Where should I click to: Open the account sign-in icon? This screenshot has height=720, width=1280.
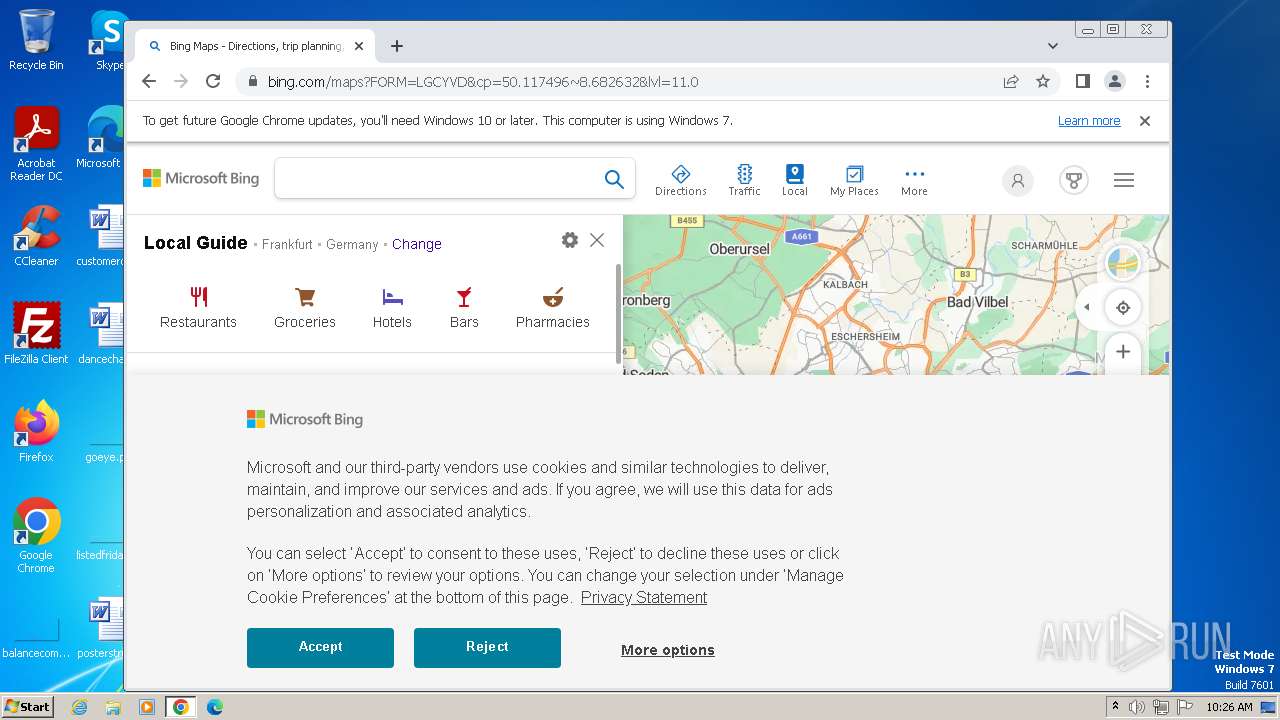point(1017,180)
